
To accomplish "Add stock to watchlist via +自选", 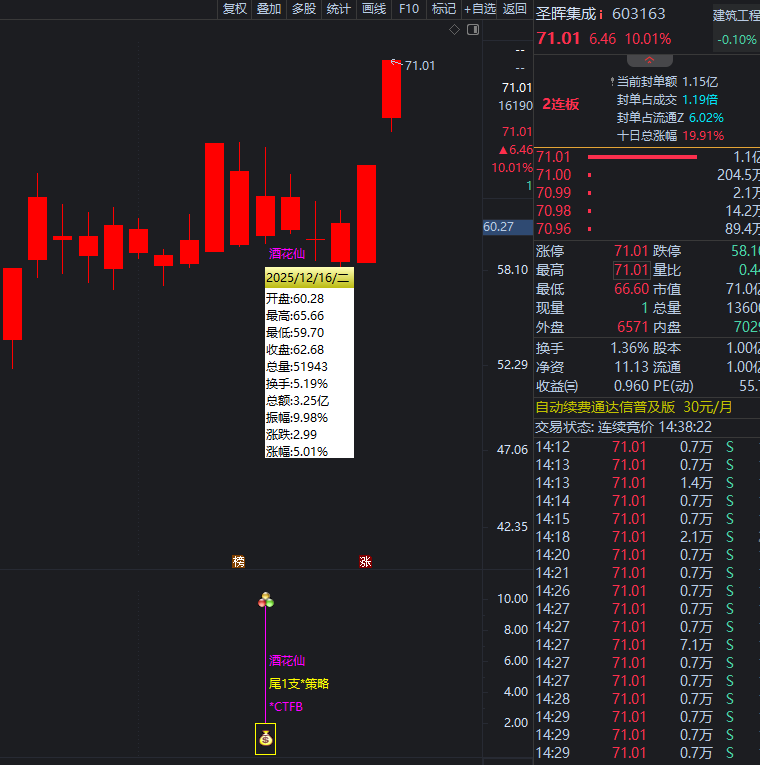I will click(480, 9).
